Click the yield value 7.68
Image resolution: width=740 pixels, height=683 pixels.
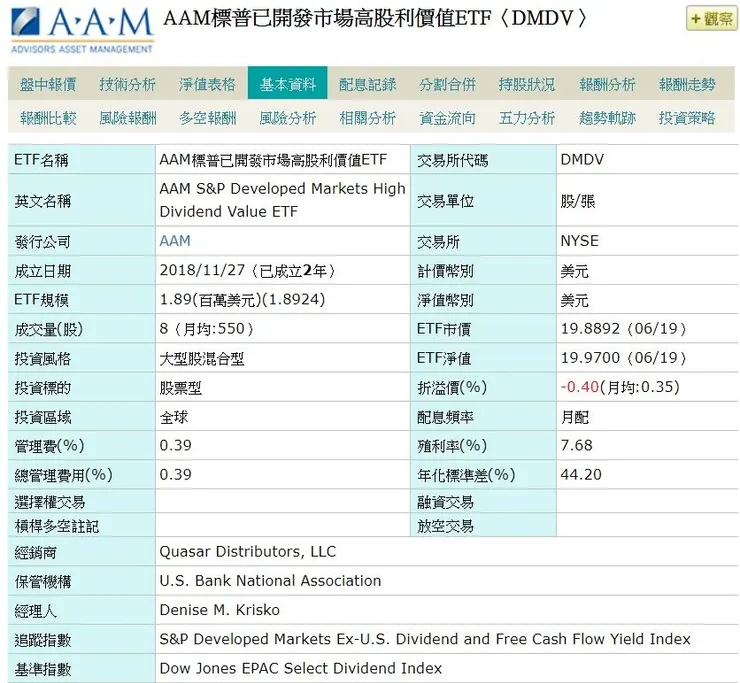pos(576,445)
